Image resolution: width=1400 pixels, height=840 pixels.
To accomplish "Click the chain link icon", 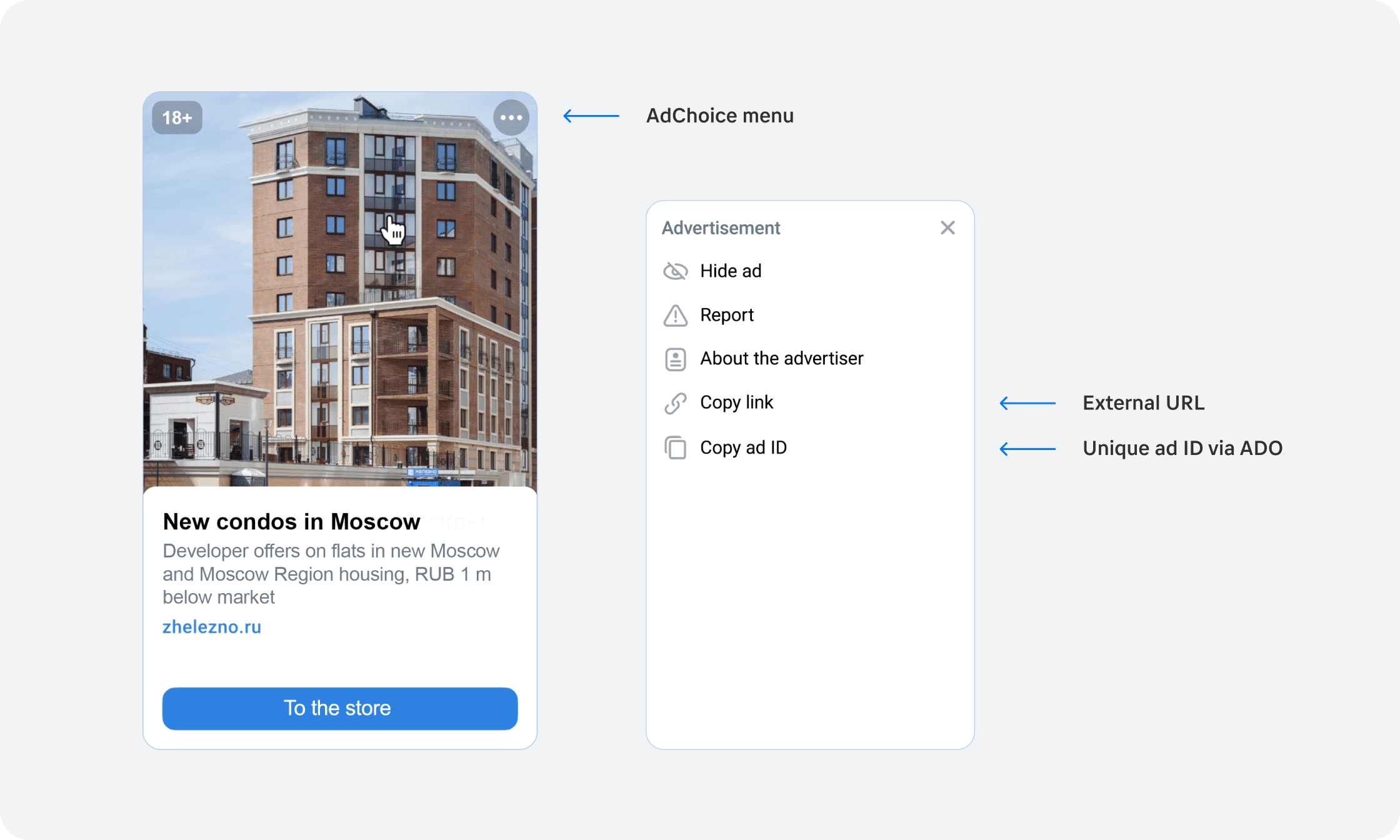I will tap(675, 403).
